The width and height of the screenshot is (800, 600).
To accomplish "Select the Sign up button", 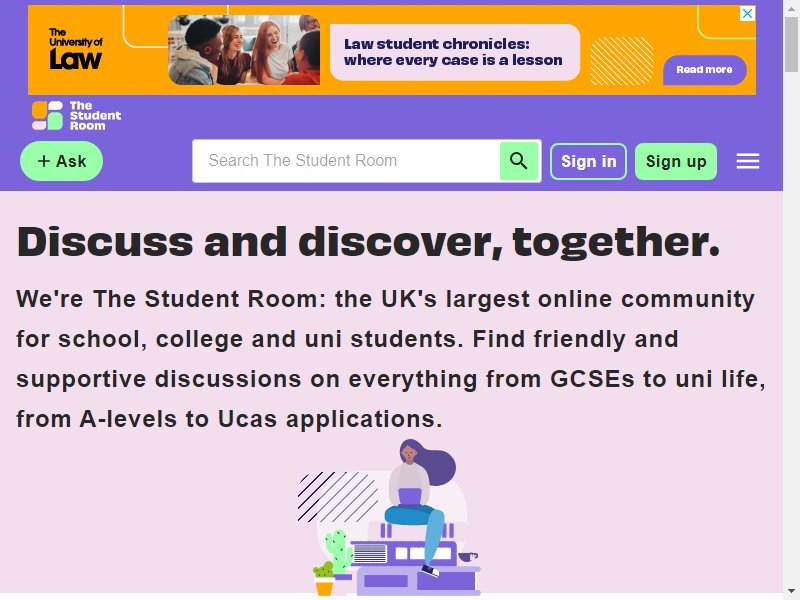I will pyautogui.click(x=676, y=162).
